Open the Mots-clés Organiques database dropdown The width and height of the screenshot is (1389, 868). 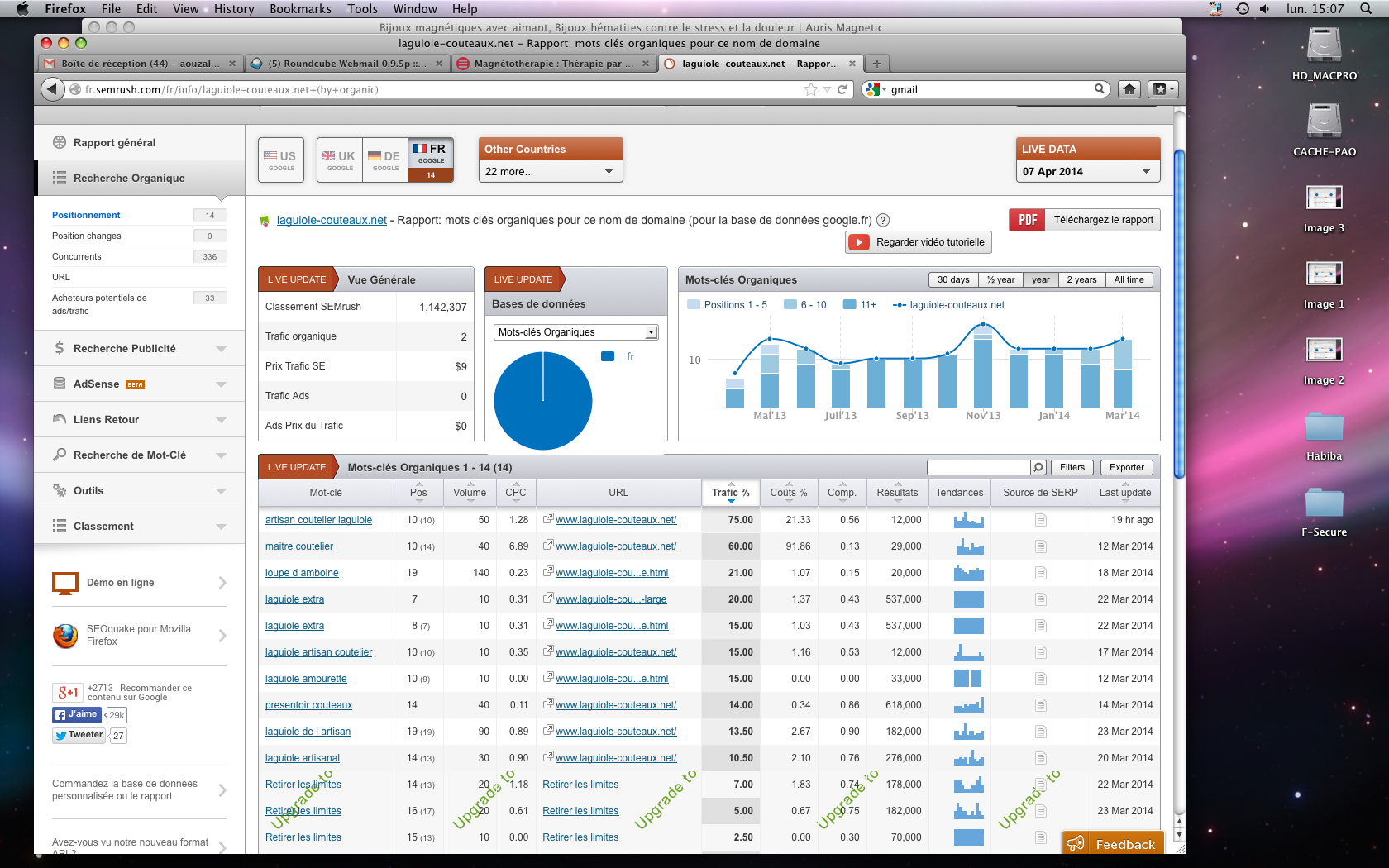click(x=575, y=332)
